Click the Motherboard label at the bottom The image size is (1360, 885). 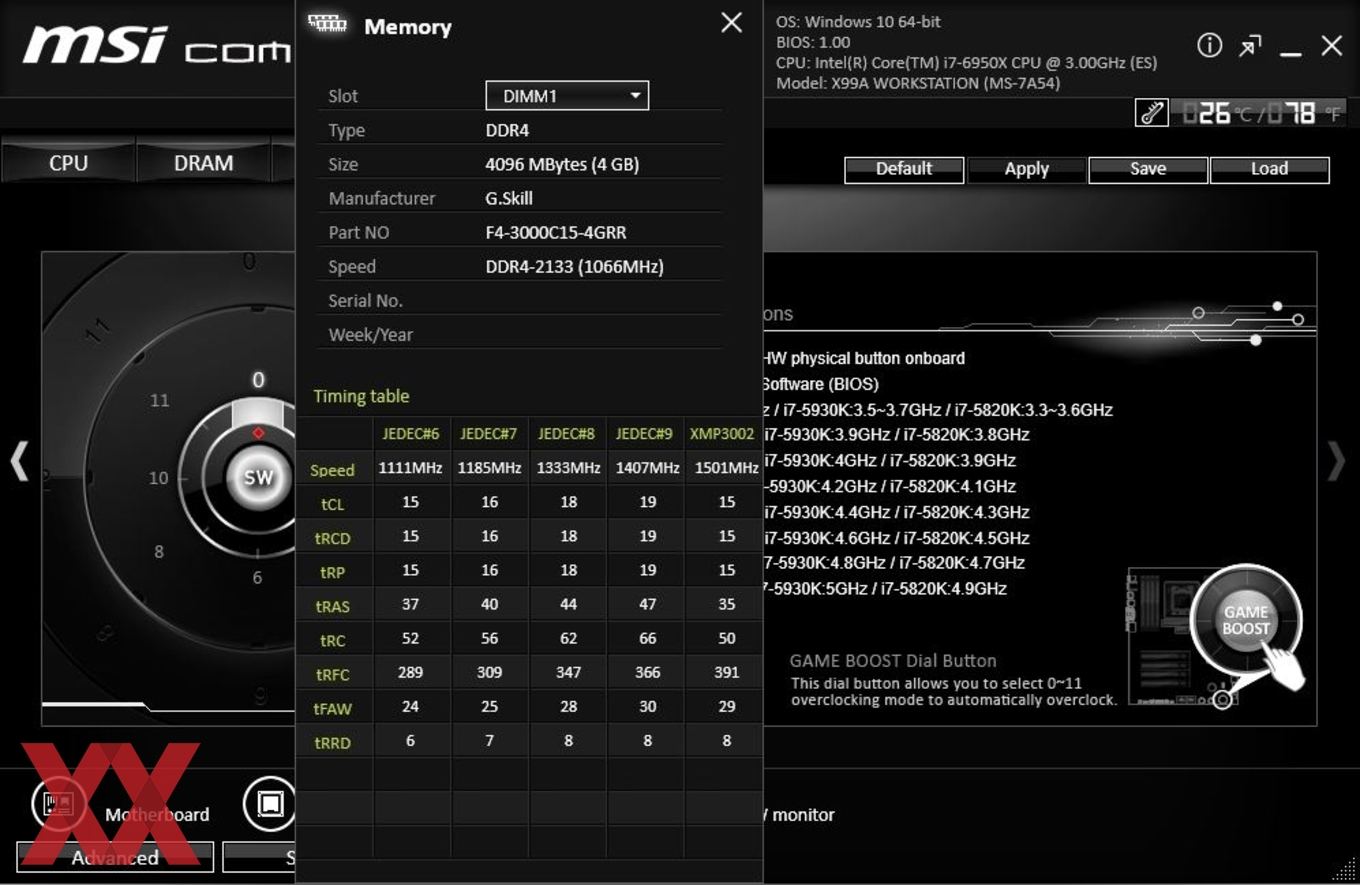click(x=157, y=814)
